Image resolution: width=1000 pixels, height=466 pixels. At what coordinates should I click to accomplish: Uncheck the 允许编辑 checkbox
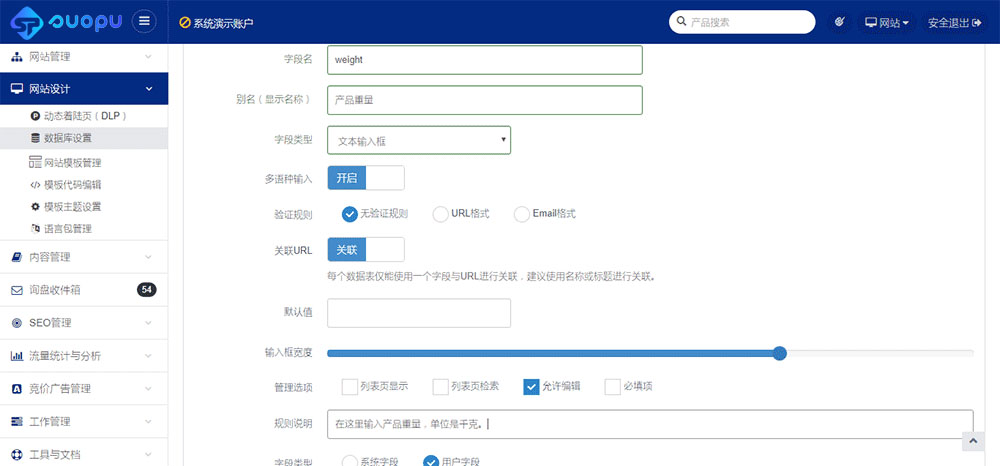[x=531, y=386]
